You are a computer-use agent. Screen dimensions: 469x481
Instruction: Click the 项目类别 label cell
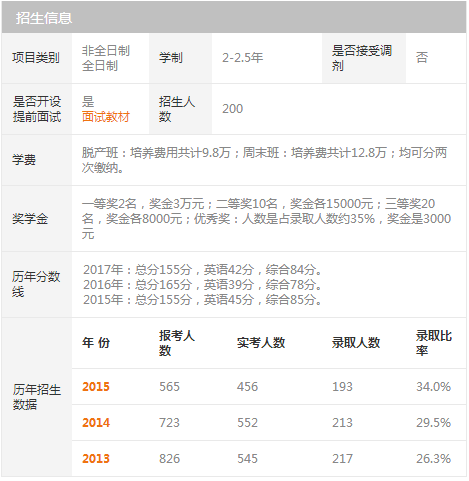coord(37,58)
